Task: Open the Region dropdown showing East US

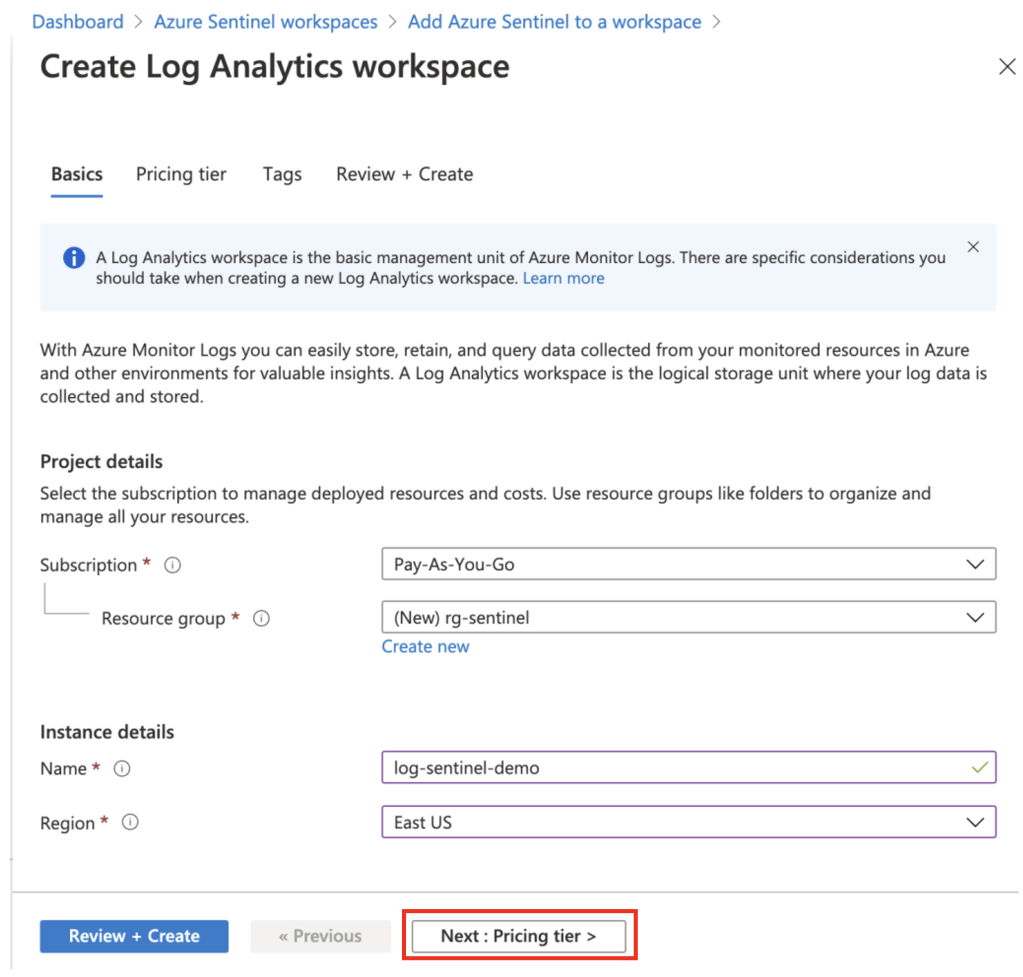Action: (688, 822)
